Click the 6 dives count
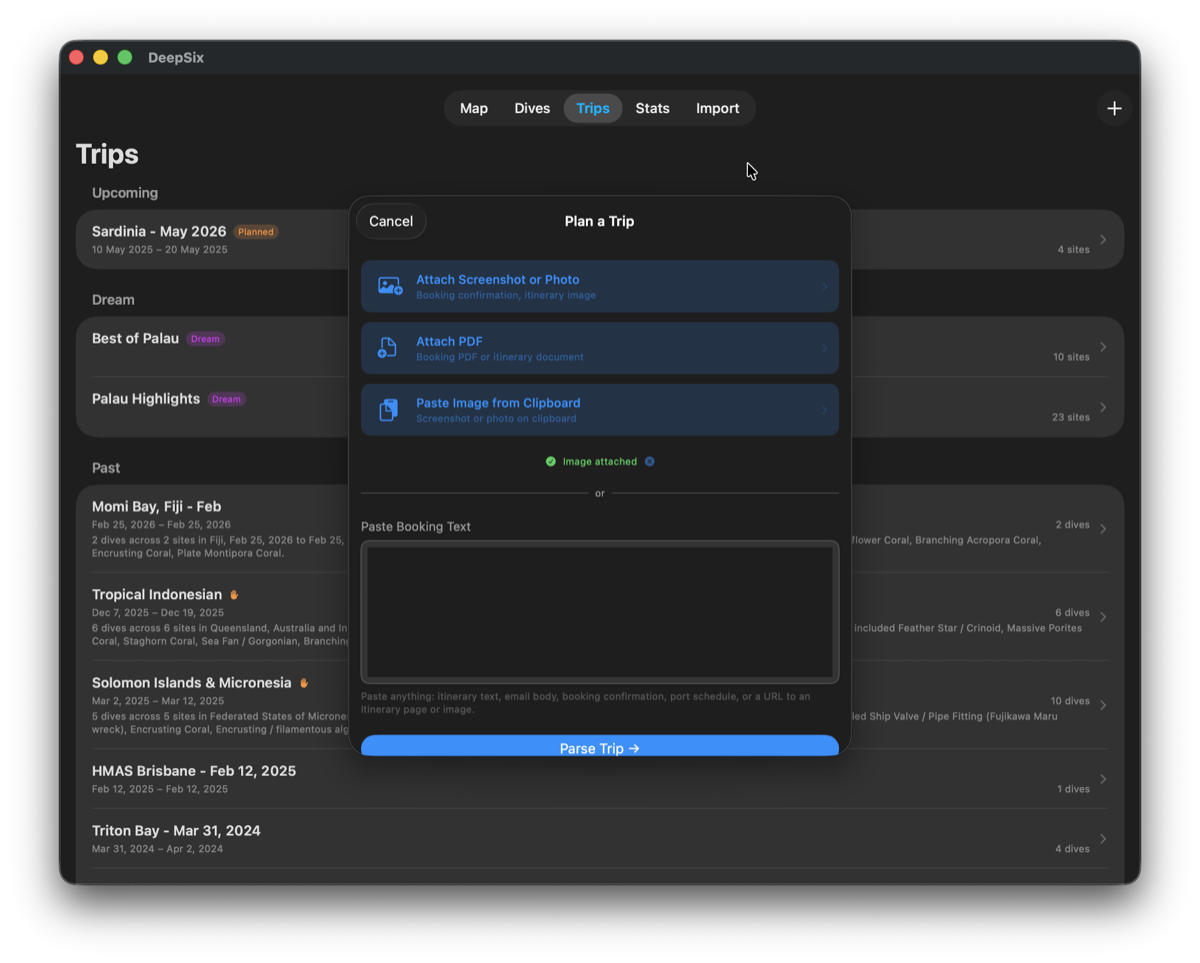This screenshot has width=1200, height=963. (1072, 613)
